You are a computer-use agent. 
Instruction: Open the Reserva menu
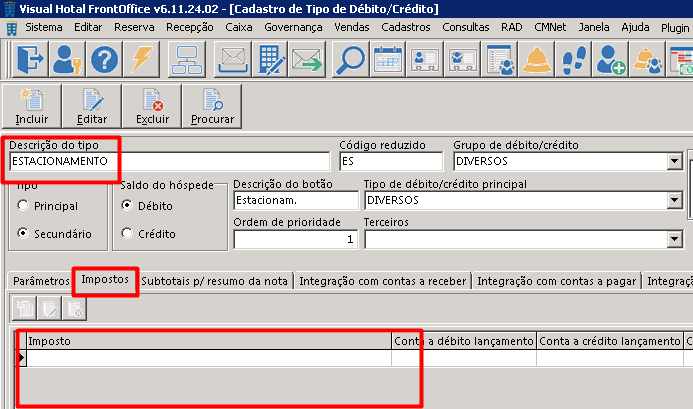pos(134,27)
